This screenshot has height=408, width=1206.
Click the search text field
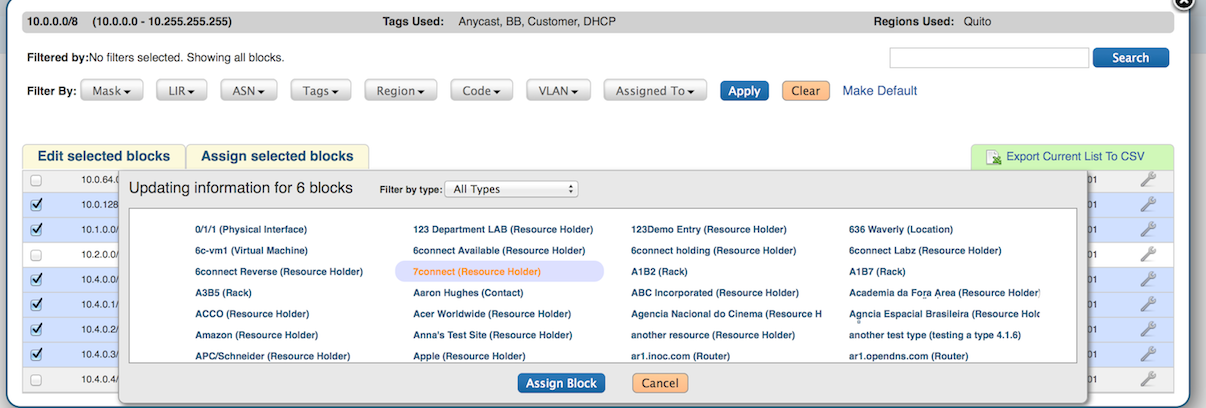point(988,58)
